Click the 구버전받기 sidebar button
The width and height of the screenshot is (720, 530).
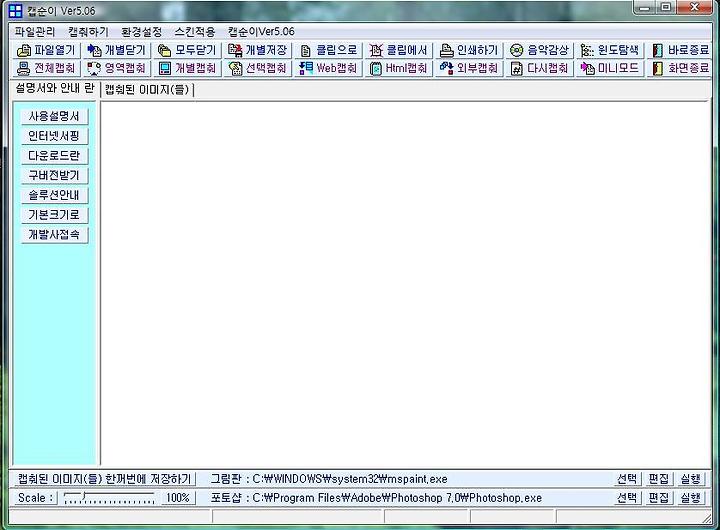click(x=54, y=175)
